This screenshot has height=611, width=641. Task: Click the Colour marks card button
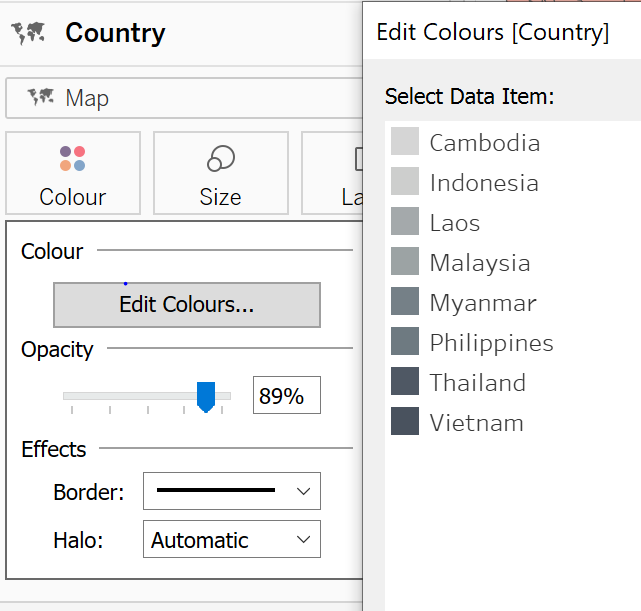click(72, 173)
